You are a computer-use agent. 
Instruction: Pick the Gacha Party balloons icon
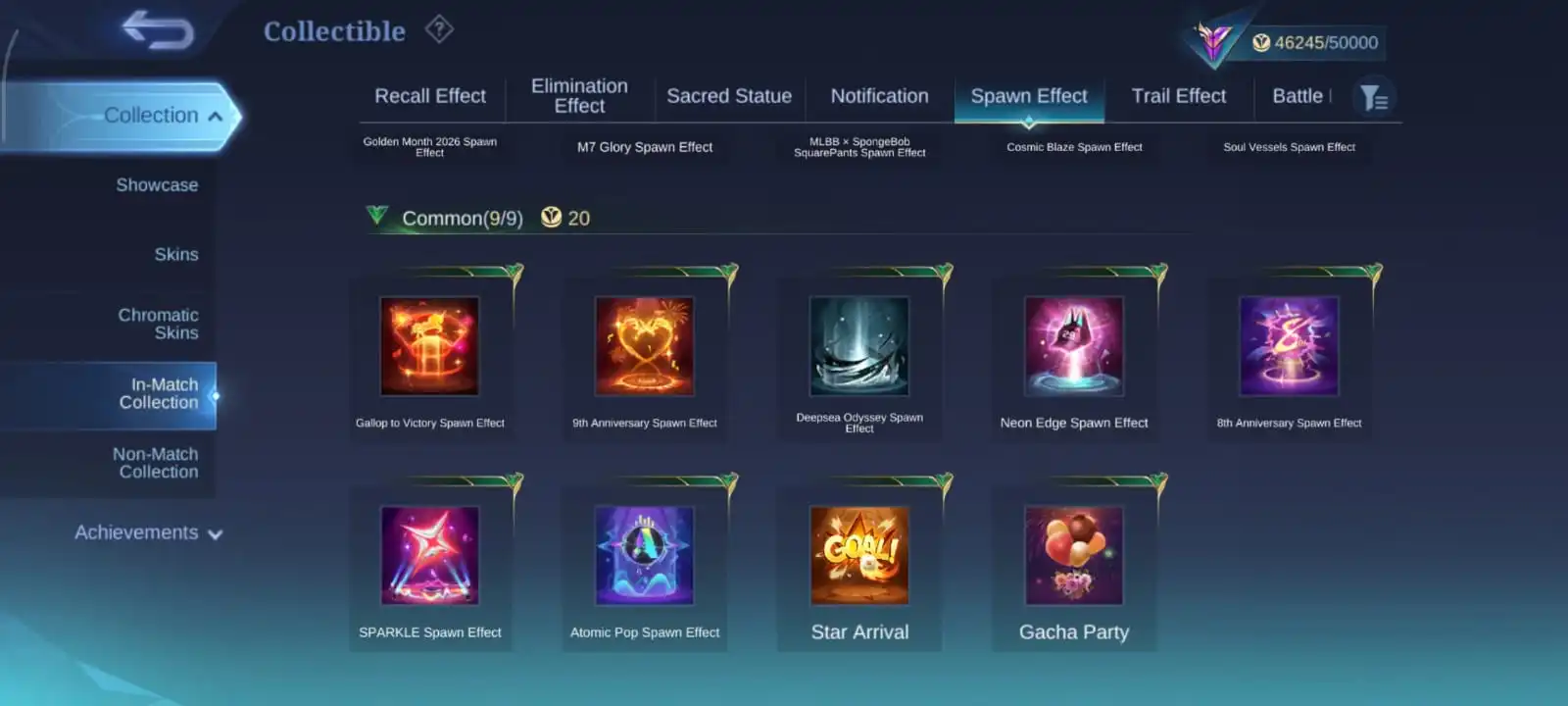[1074, 555]
